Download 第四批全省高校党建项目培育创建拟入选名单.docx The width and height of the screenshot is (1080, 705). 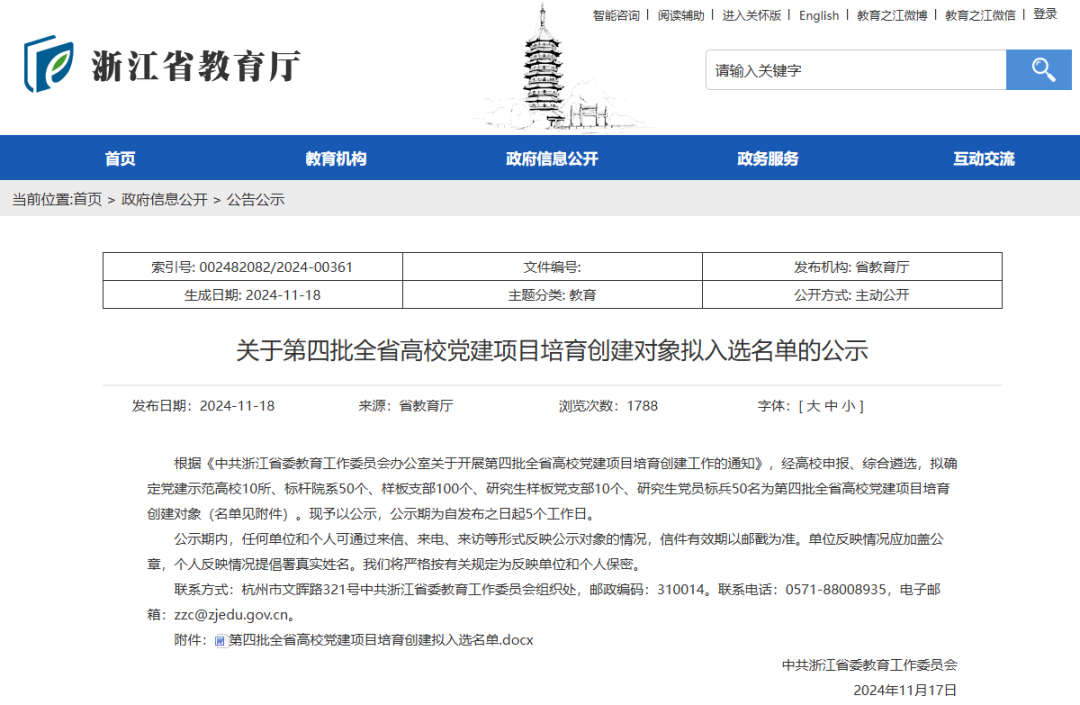click(381, 640)
